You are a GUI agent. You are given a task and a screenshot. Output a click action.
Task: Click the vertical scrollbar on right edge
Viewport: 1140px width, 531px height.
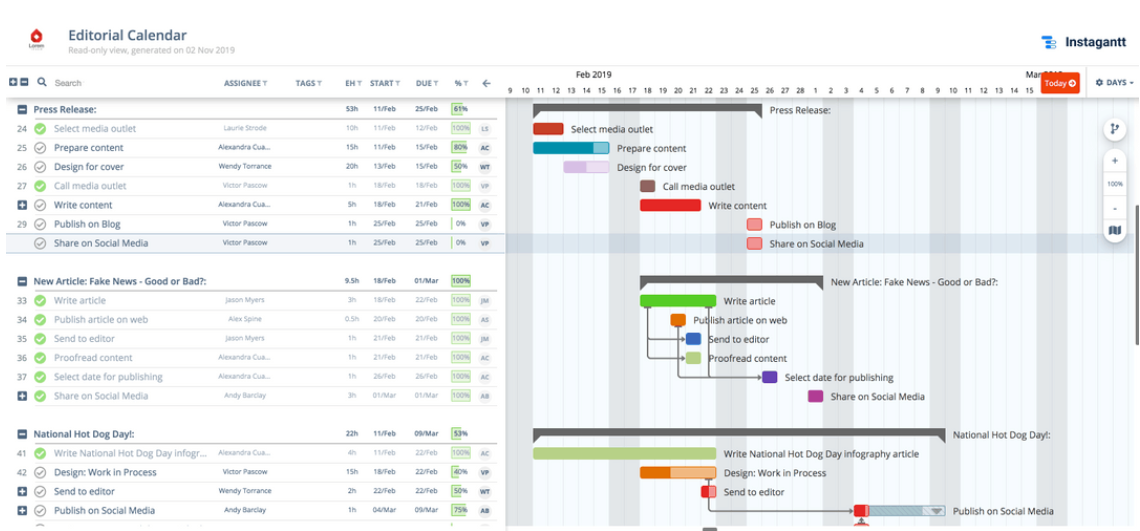click(1136, 275)
